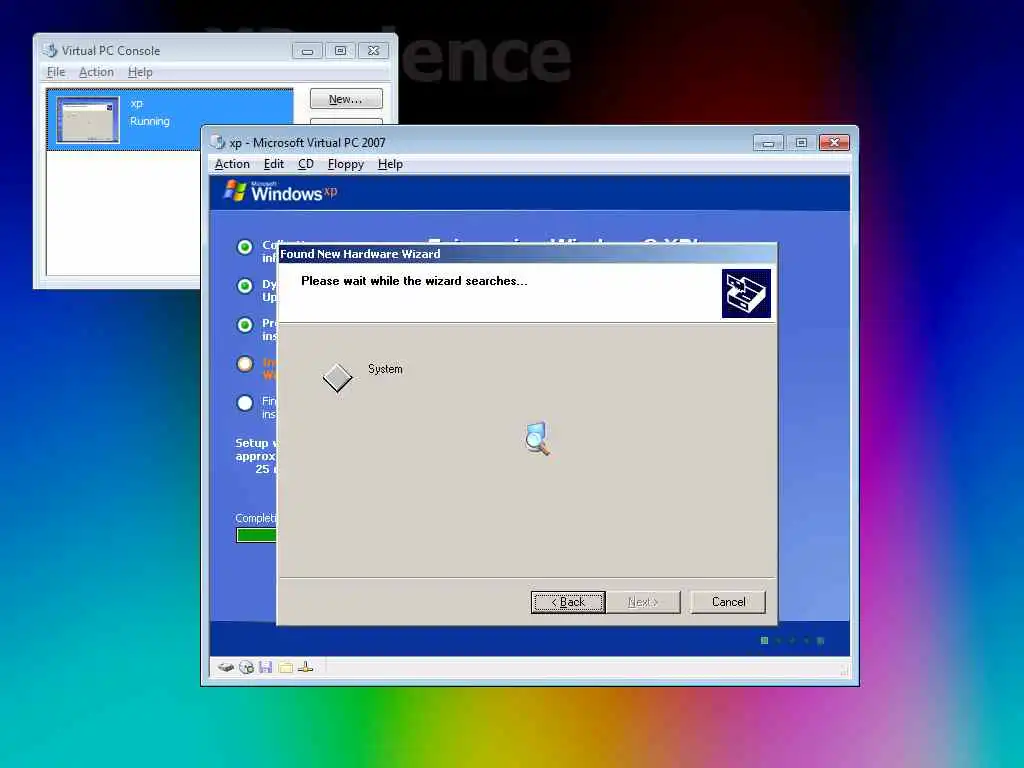Click the shared folders status icon
The width and height of the screenshot is (1024, 768).
pos(285,667)
